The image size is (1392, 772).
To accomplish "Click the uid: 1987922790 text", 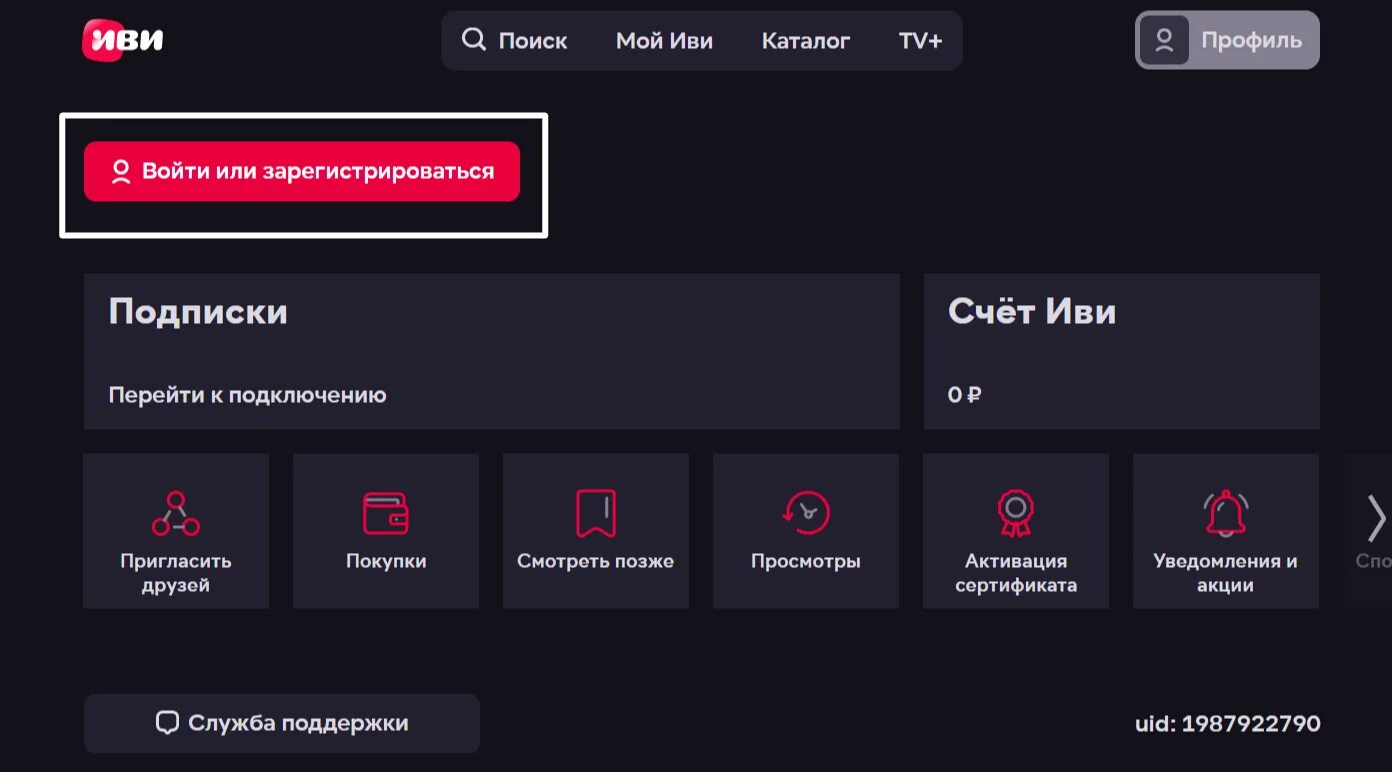I will [x=1227, y=723].
